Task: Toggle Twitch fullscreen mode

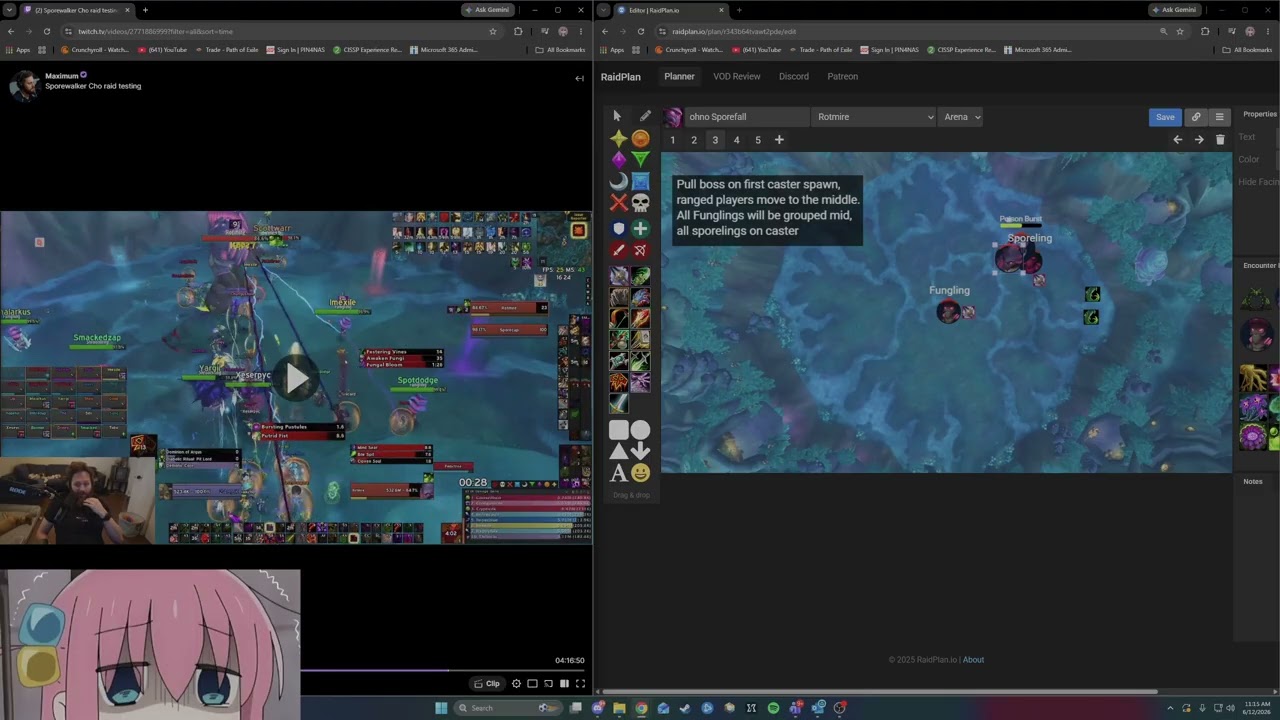Action: click(580, 684)
